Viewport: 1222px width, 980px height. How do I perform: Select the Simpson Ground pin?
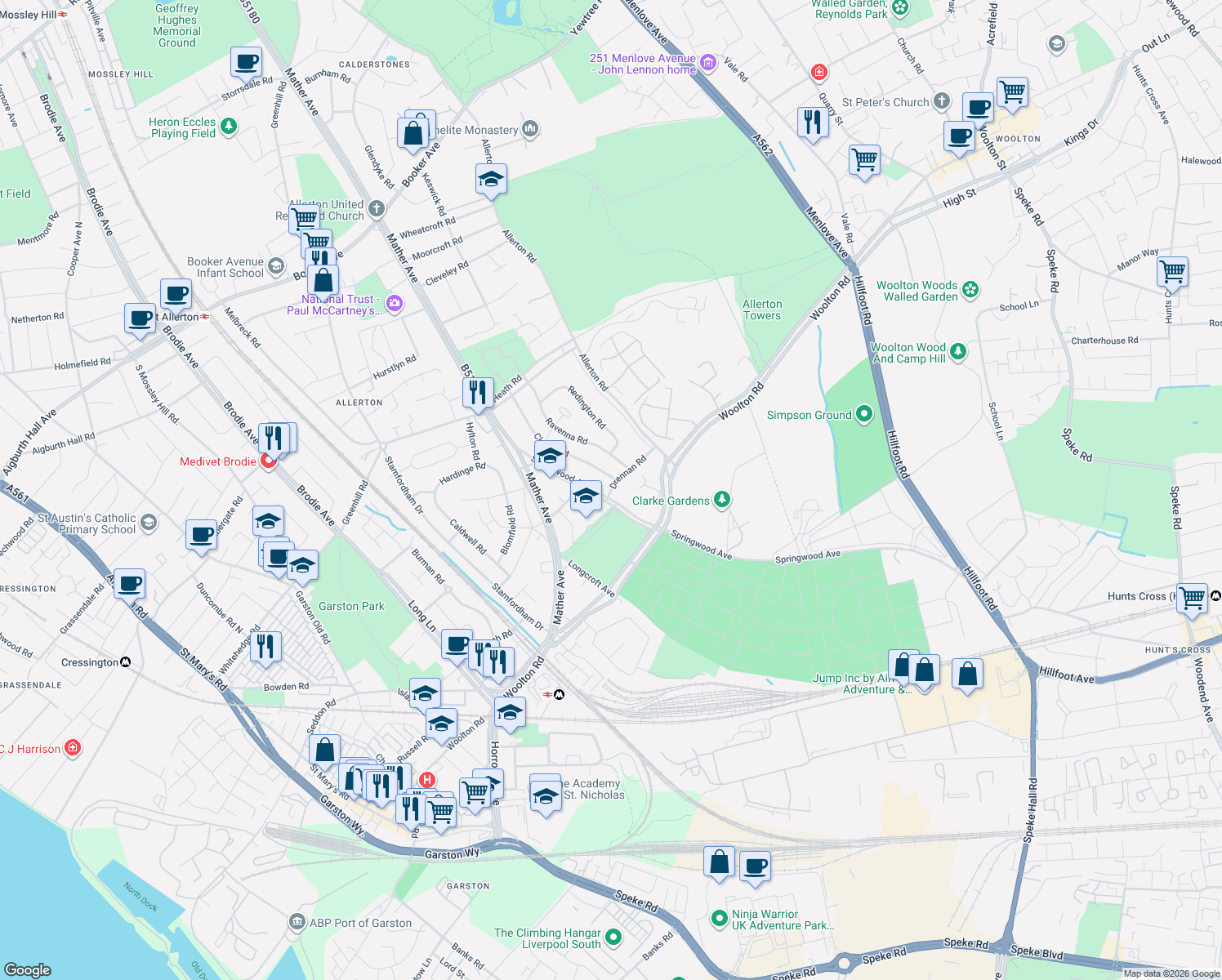[864, 415]
